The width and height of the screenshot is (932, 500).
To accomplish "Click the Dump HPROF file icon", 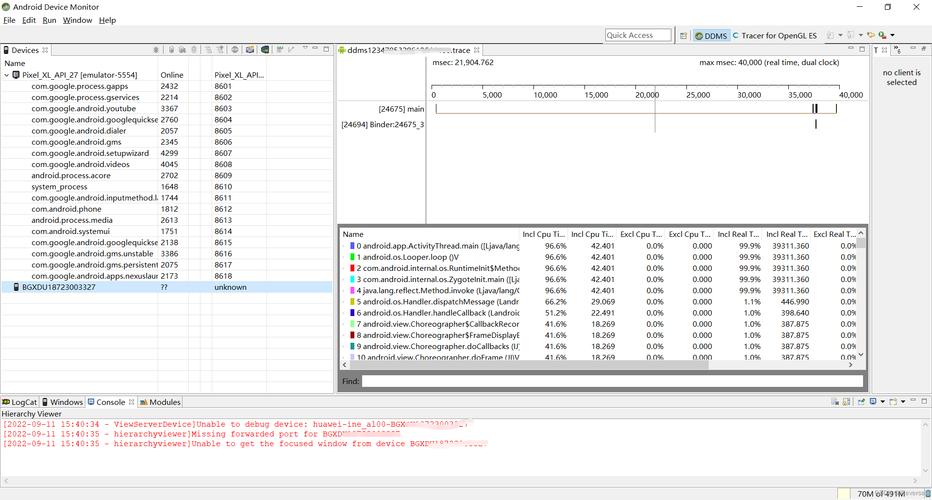I will point(182,50).
